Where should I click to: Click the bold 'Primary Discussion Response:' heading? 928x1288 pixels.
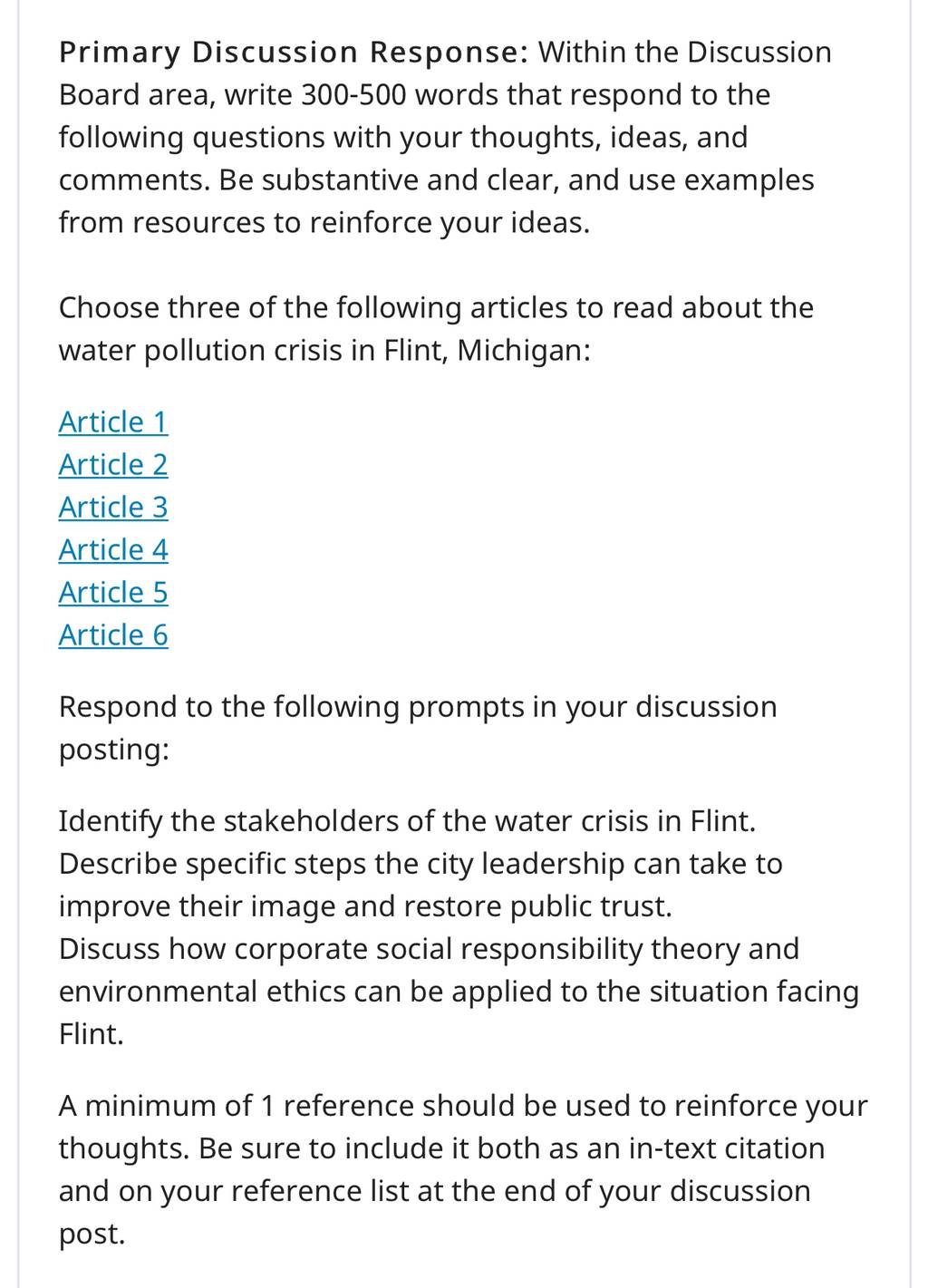(x=294, y=53)
